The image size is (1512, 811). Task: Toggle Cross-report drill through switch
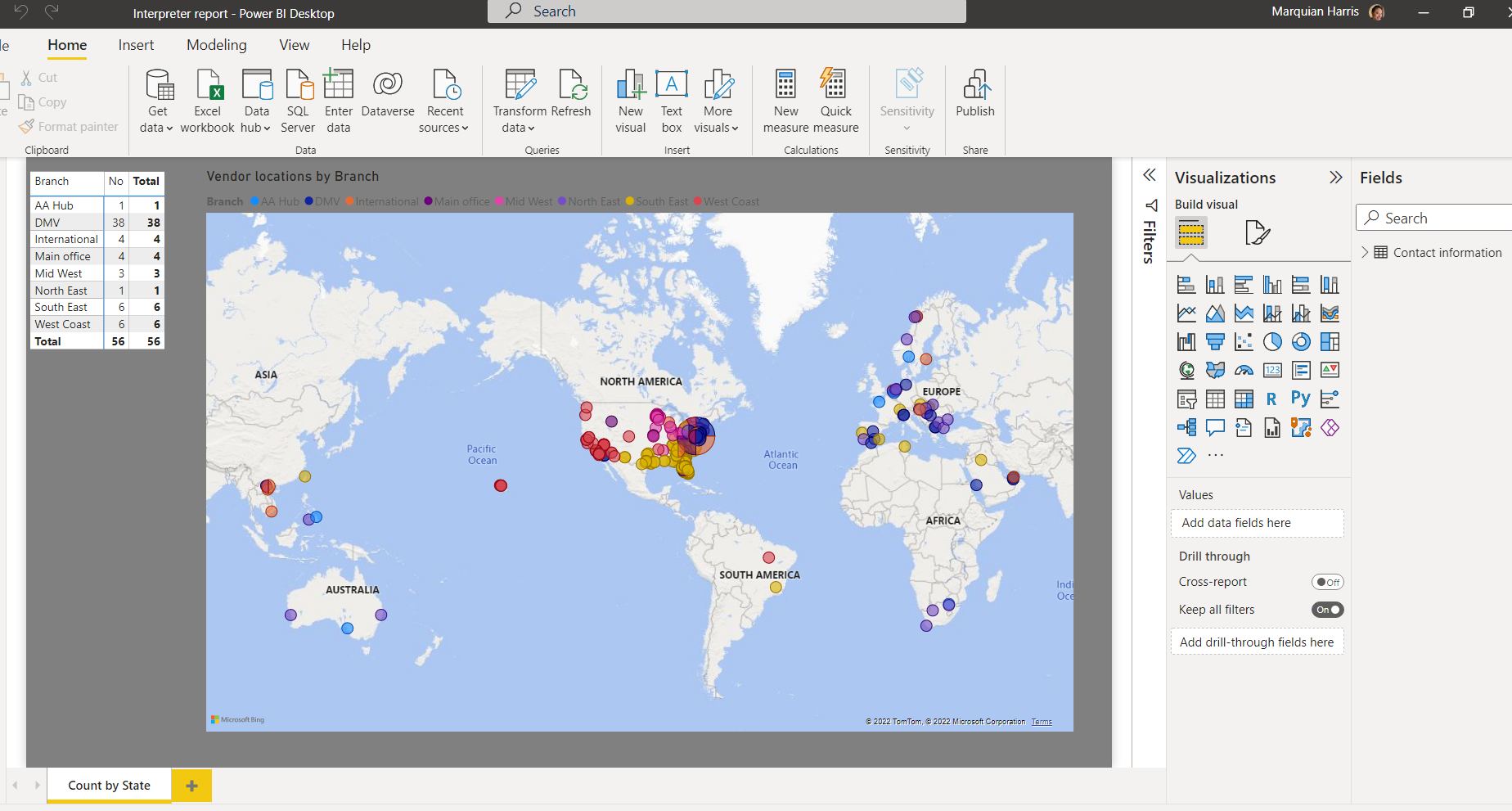tap(1327, 582)
